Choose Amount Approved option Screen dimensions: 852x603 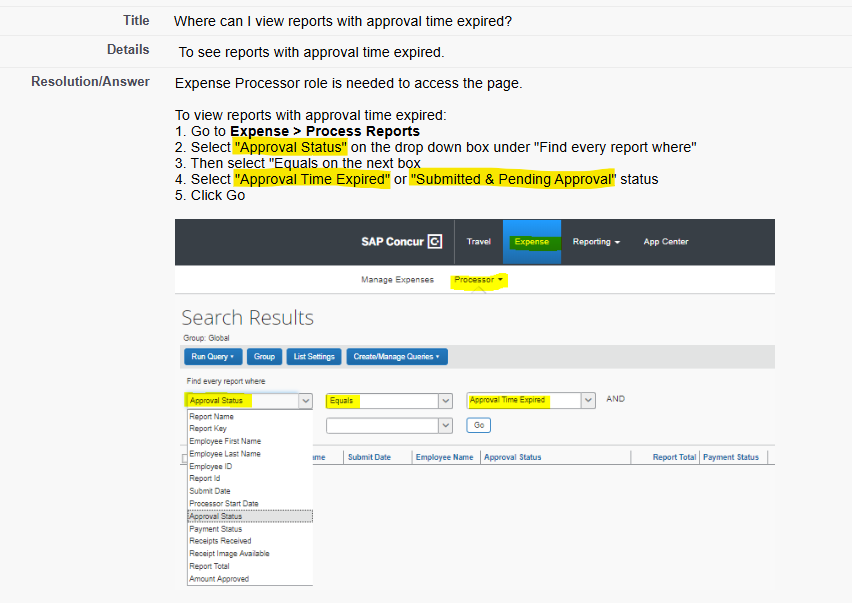(x=250, y=579)
